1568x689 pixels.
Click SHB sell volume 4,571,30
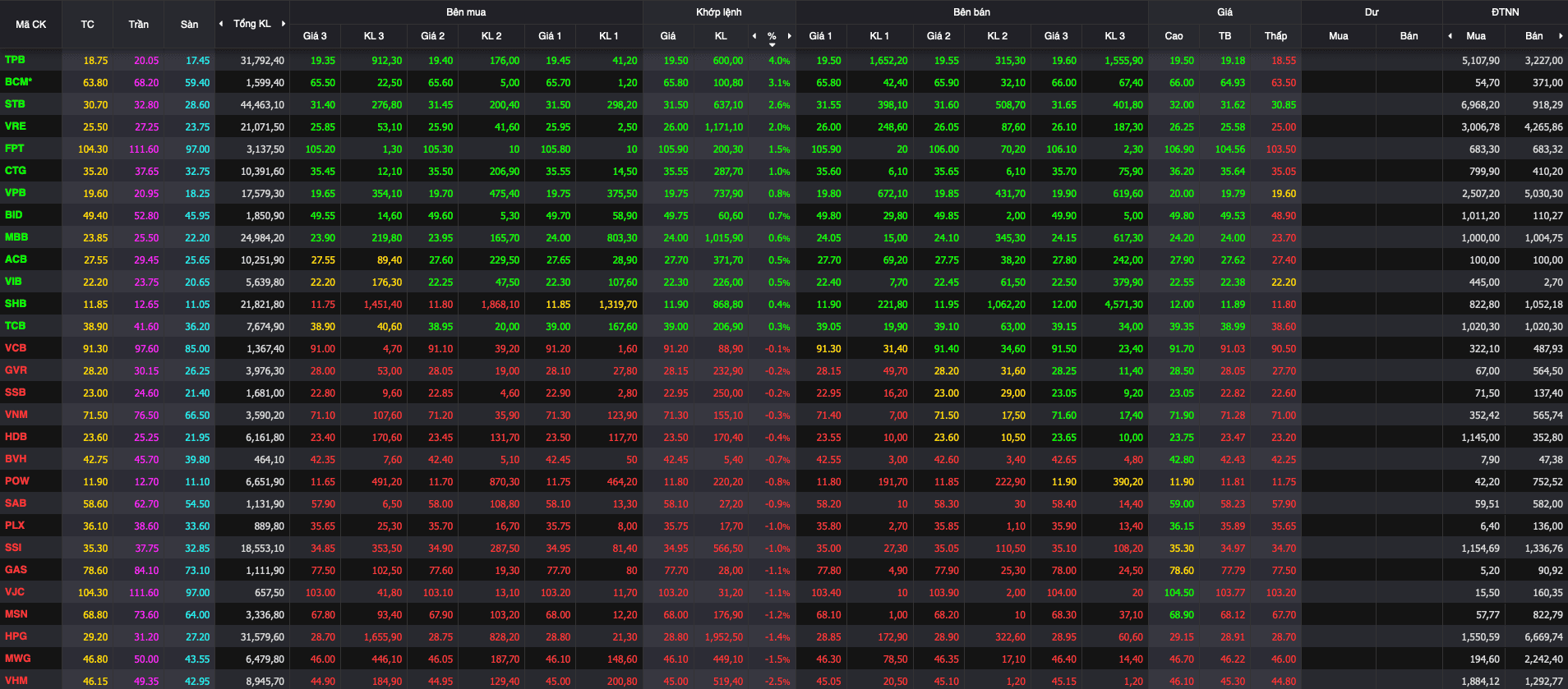(1123, 305)
